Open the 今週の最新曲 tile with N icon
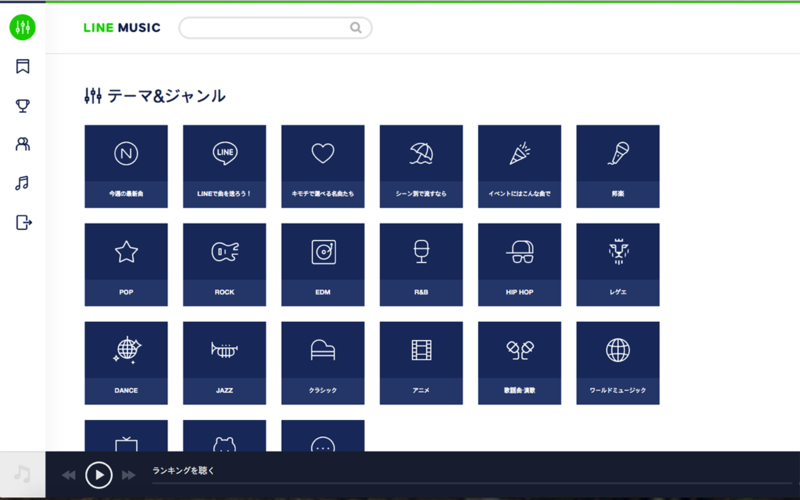The width and height of the screenshot is (800, 500). click(x=126, y=166)
